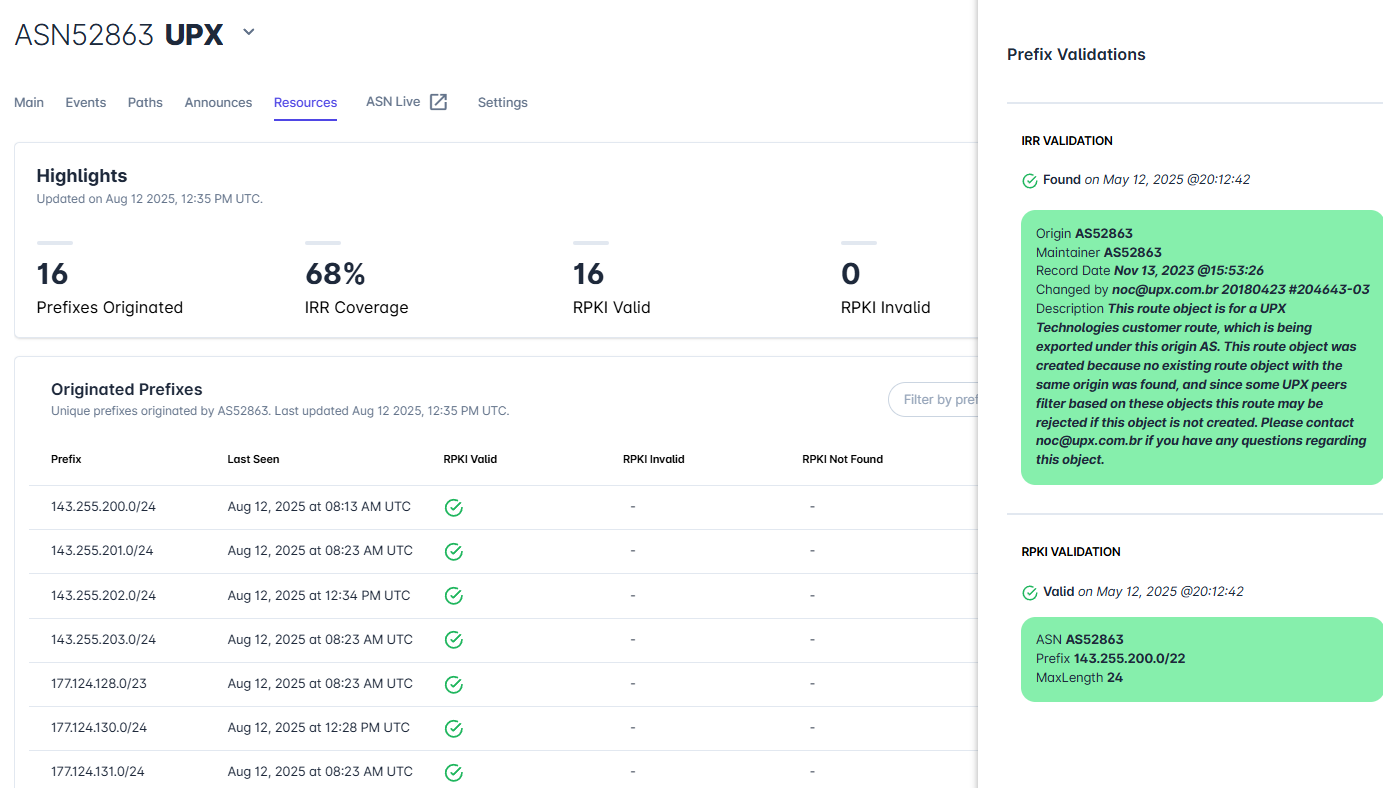Click the RPKI validation Valid check icon
Image resolution: width=1383 pixels, height=788 pixels.
(1030, 593)
